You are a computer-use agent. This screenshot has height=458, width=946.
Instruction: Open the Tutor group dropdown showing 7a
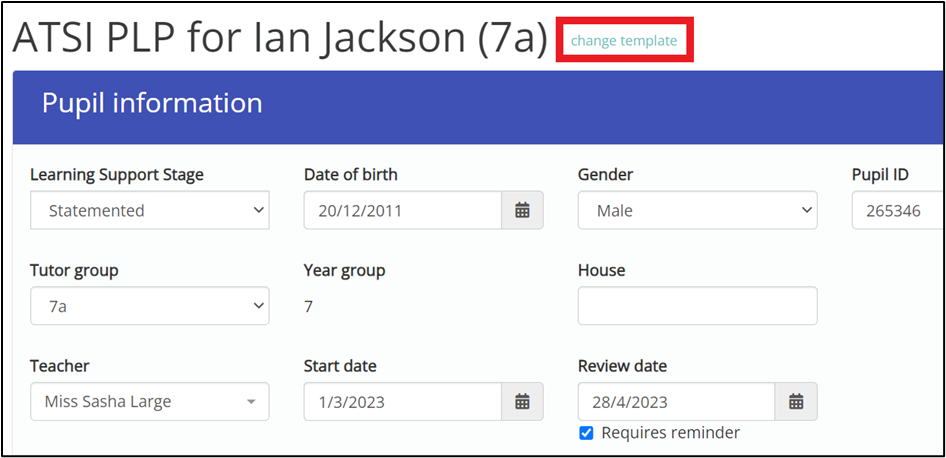150,306
